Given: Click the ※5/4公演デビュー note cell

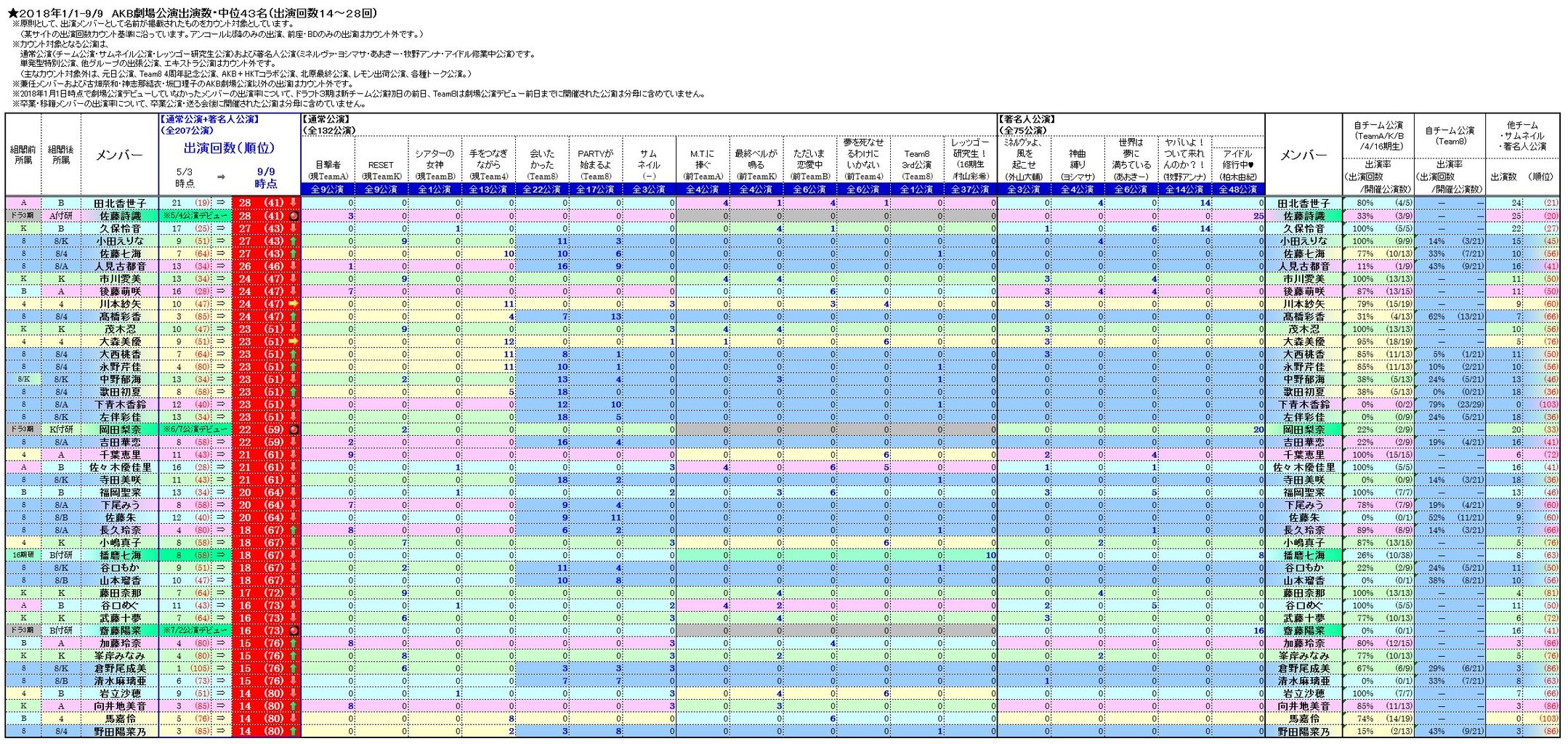Looking at the screenshot, I should click(195, 216).
